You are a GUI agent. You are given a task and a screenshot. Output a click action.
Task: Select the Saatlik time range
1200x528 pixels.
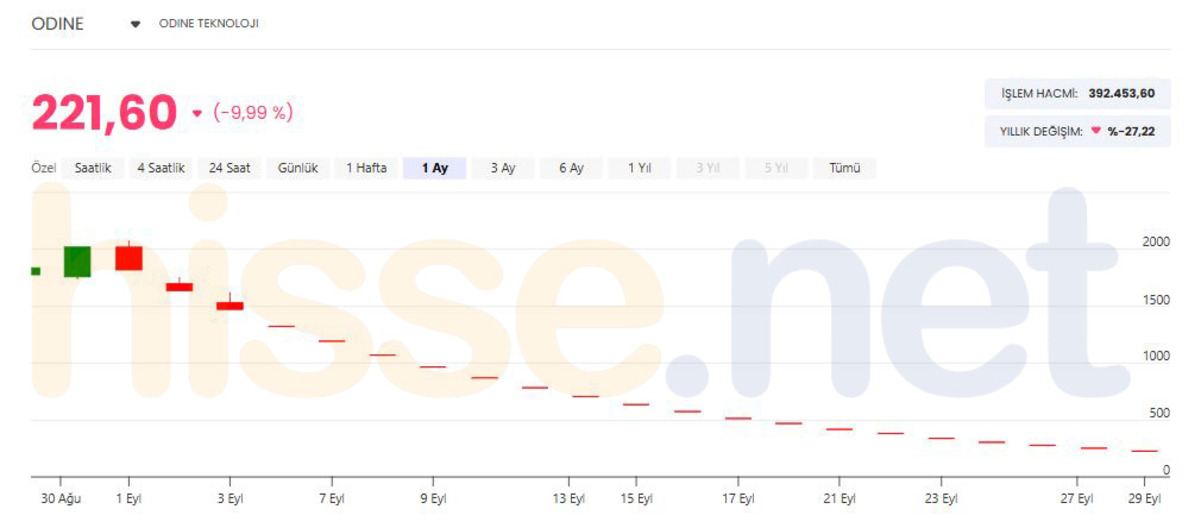click(93, 168)
